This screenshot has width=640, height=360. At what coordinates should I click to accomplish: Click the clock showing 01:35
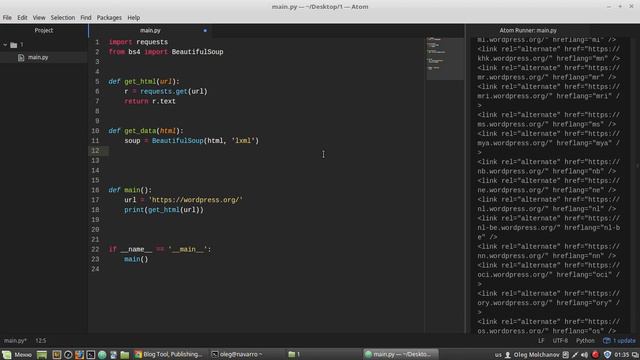pyautogui.click(x=621, y=355)
